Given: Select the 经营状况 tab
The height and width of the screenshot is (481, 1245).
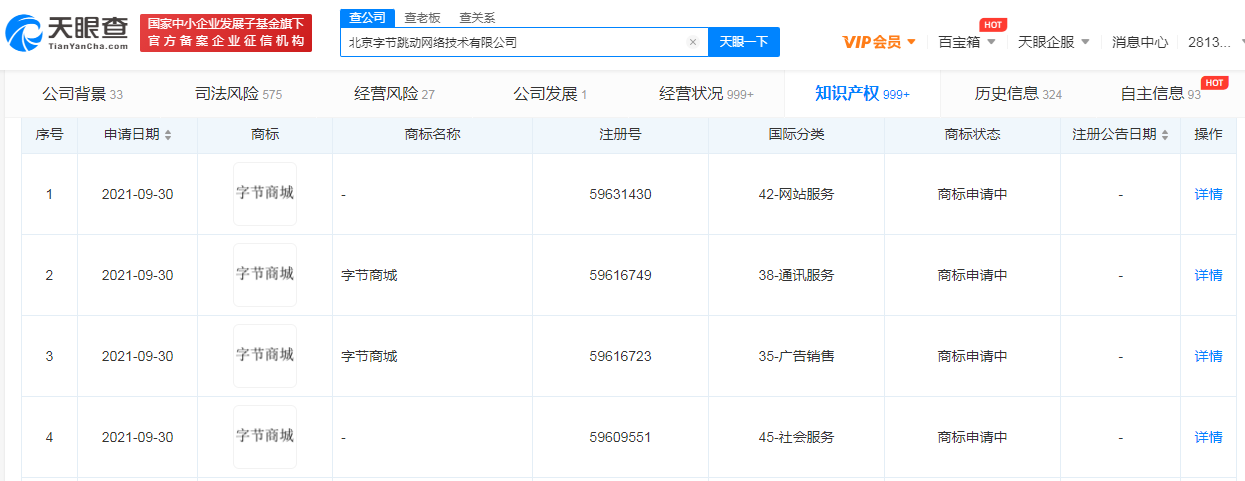Looking at the screenshot, I should click(706, 94).
